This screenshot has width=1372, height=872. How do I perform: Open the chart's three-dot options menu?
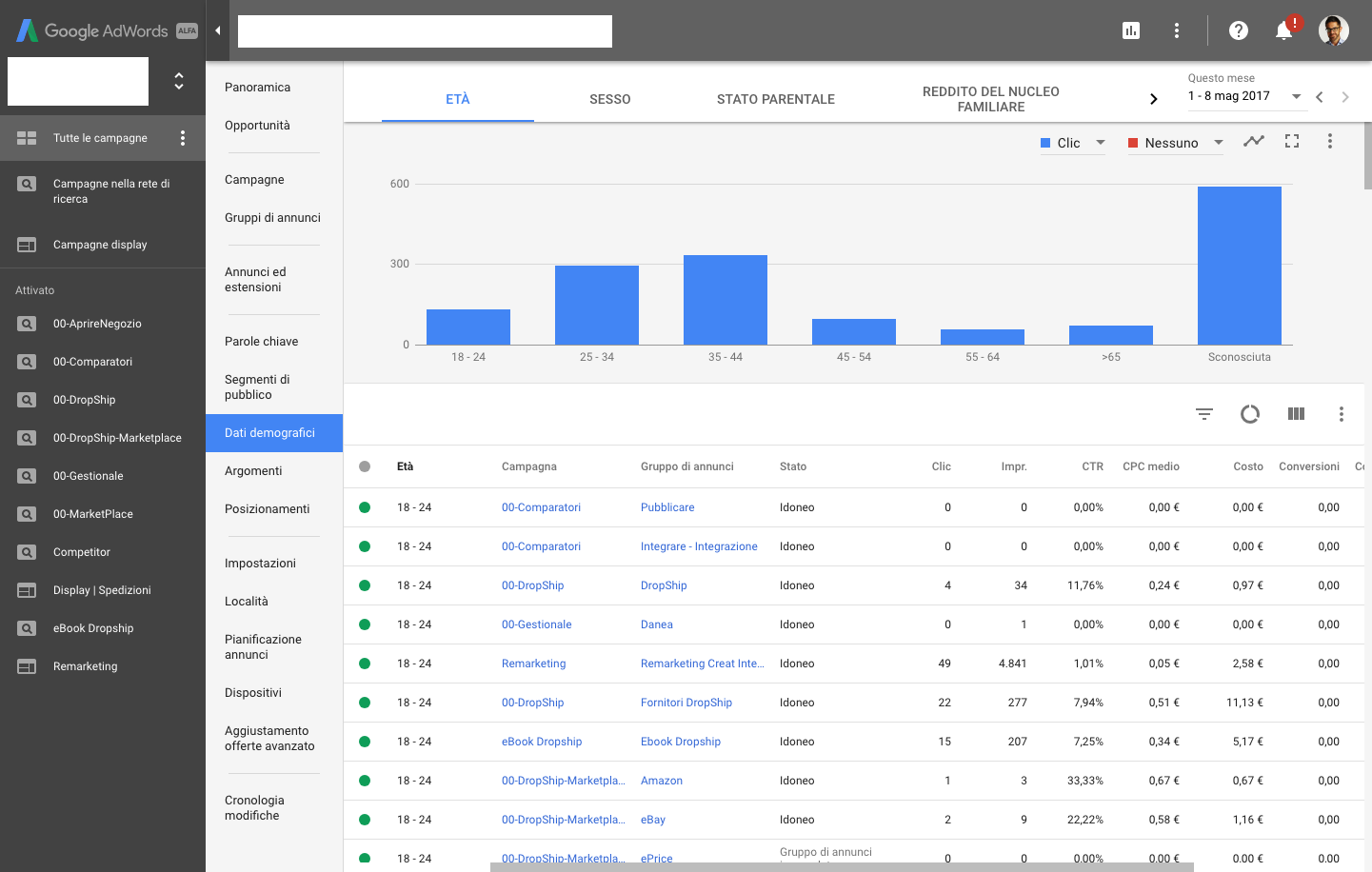click(1330, 141)
